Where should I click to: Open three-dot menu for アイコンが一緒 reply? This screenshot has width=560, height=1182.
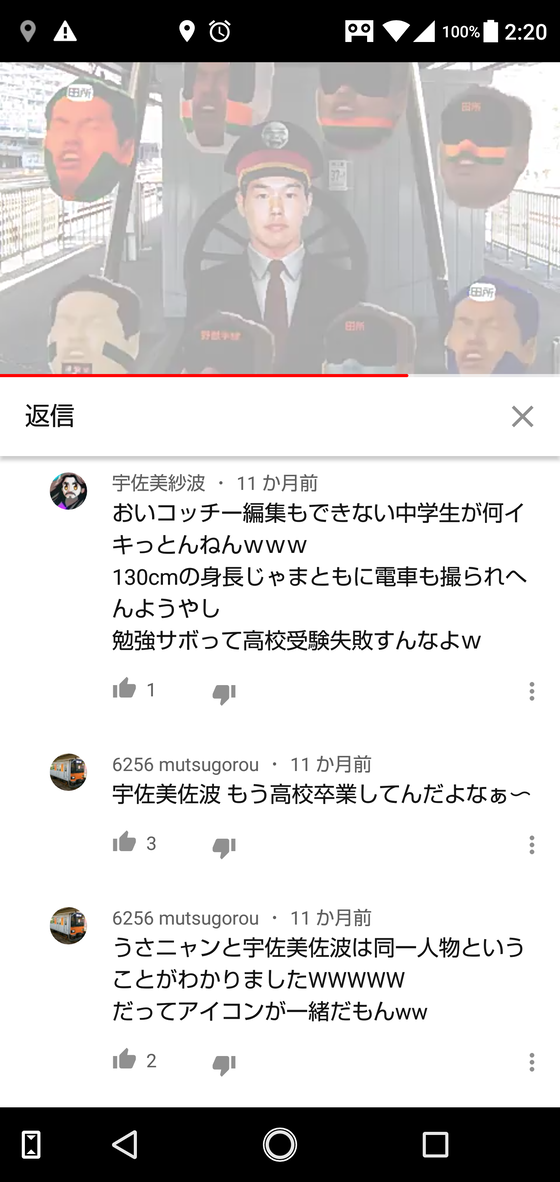531,1062
